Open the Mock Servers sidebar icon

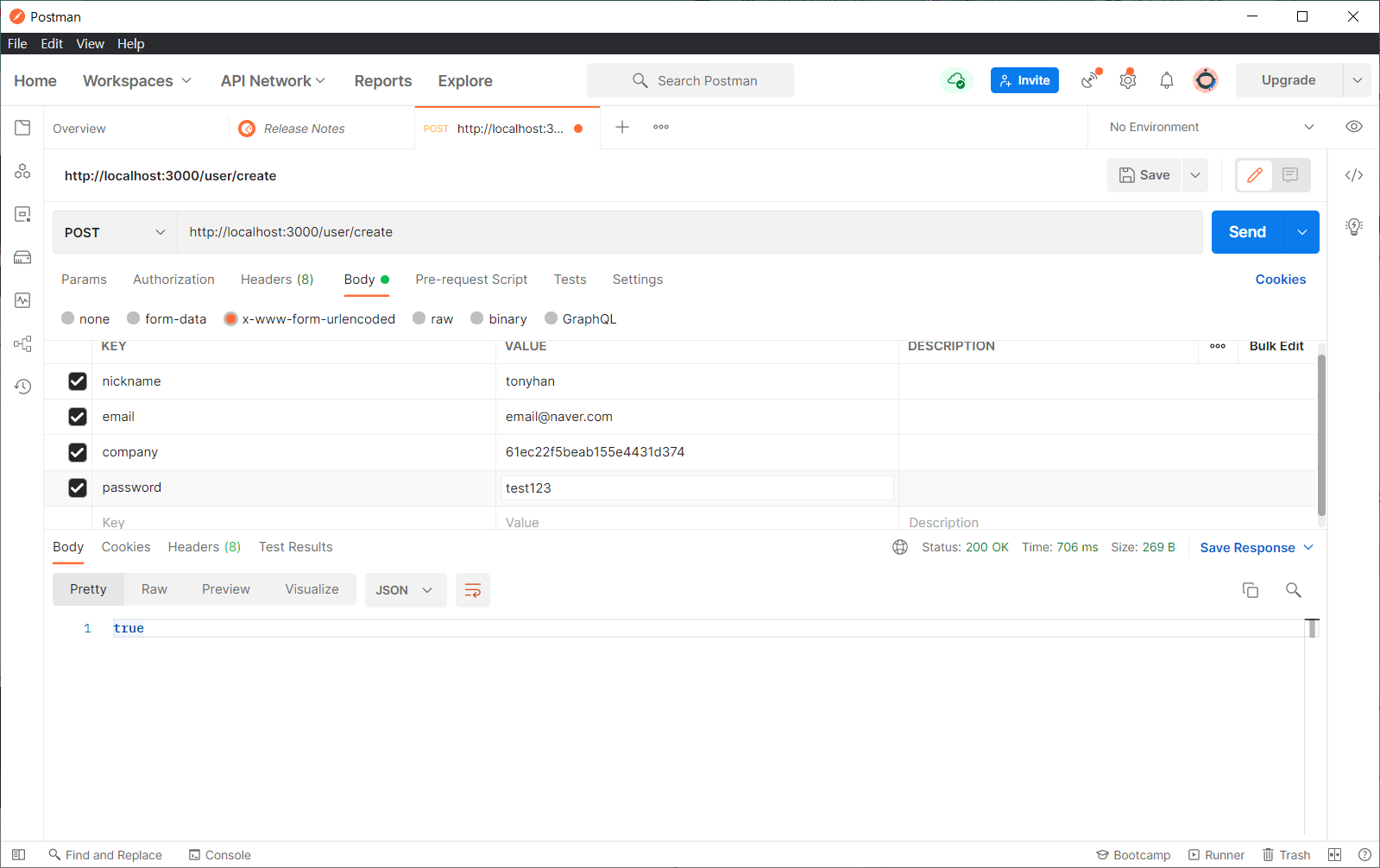22,257
